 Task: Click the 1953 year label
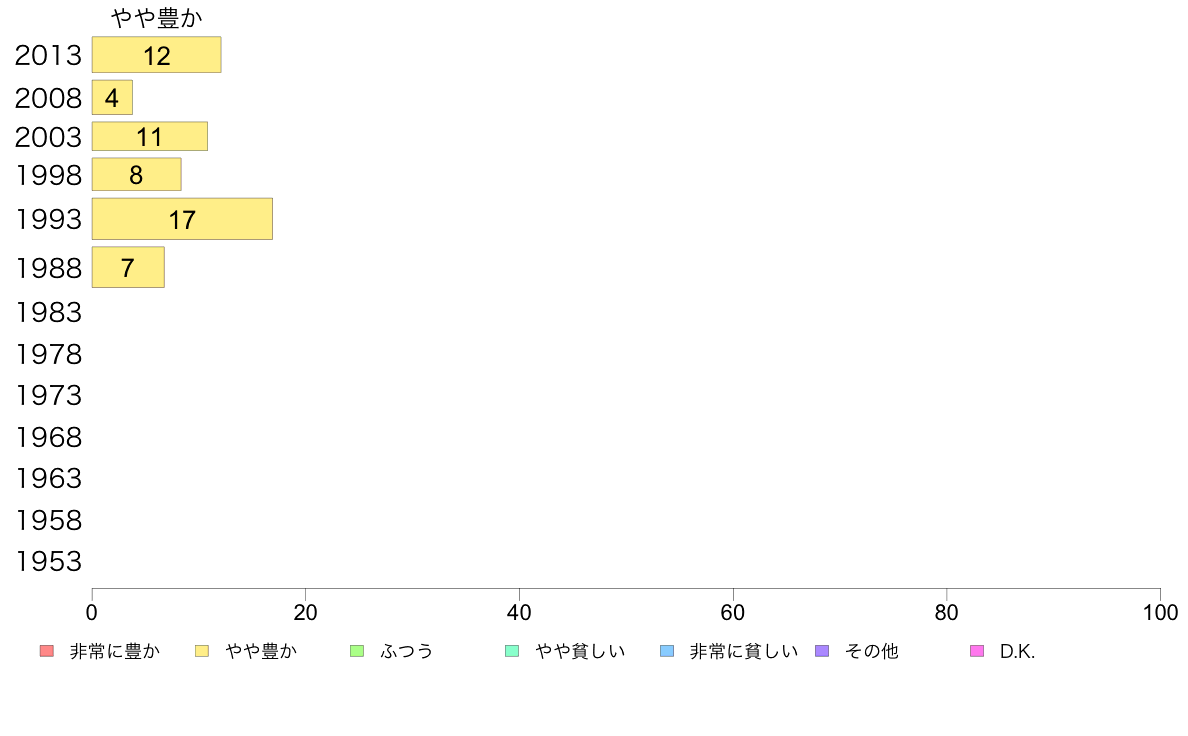[48, 562]
